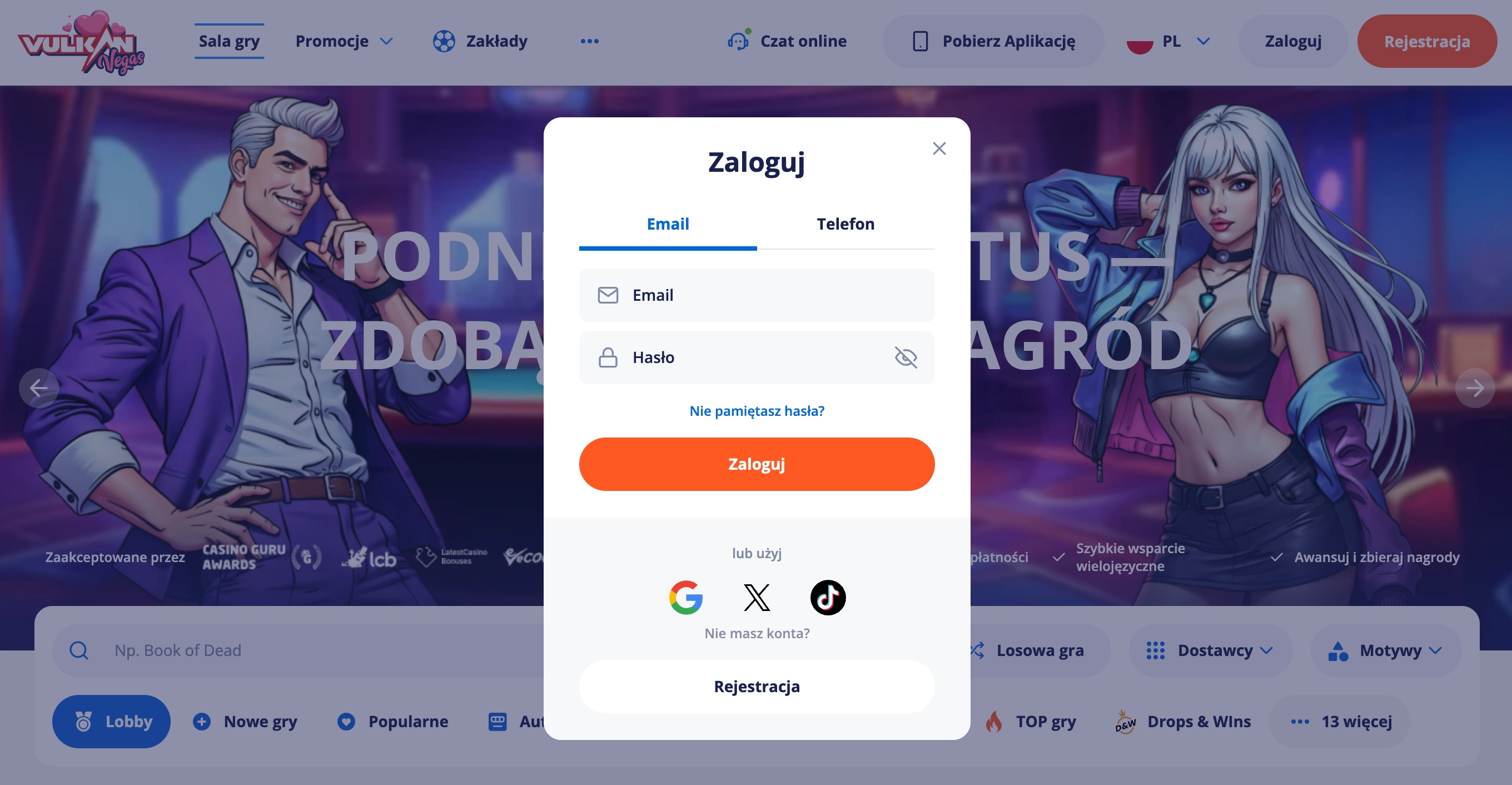
Task: Close the Zaloguj login dialog
Action: 939,148
